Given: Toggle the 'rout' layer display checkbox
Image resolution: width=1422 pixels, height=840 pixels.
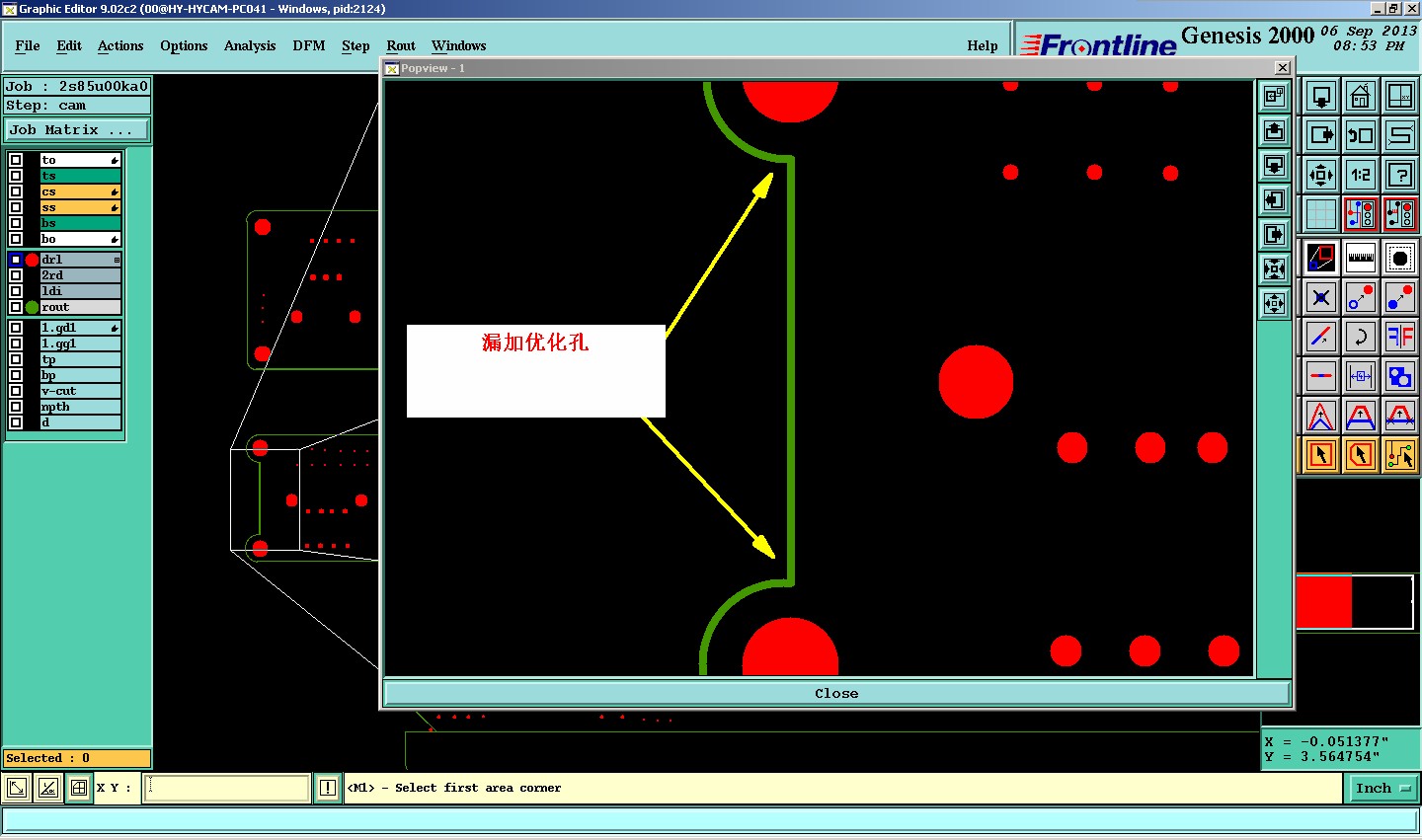Looking at the screenshot, I should (x=16, y=307).
